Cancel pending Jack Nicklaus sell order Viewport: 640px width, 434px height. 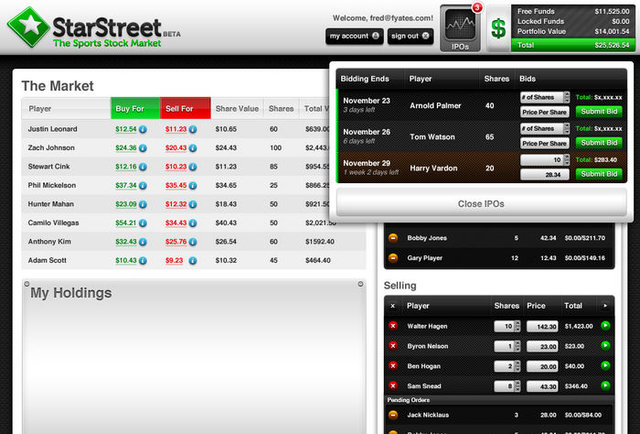tap(393, 415)
